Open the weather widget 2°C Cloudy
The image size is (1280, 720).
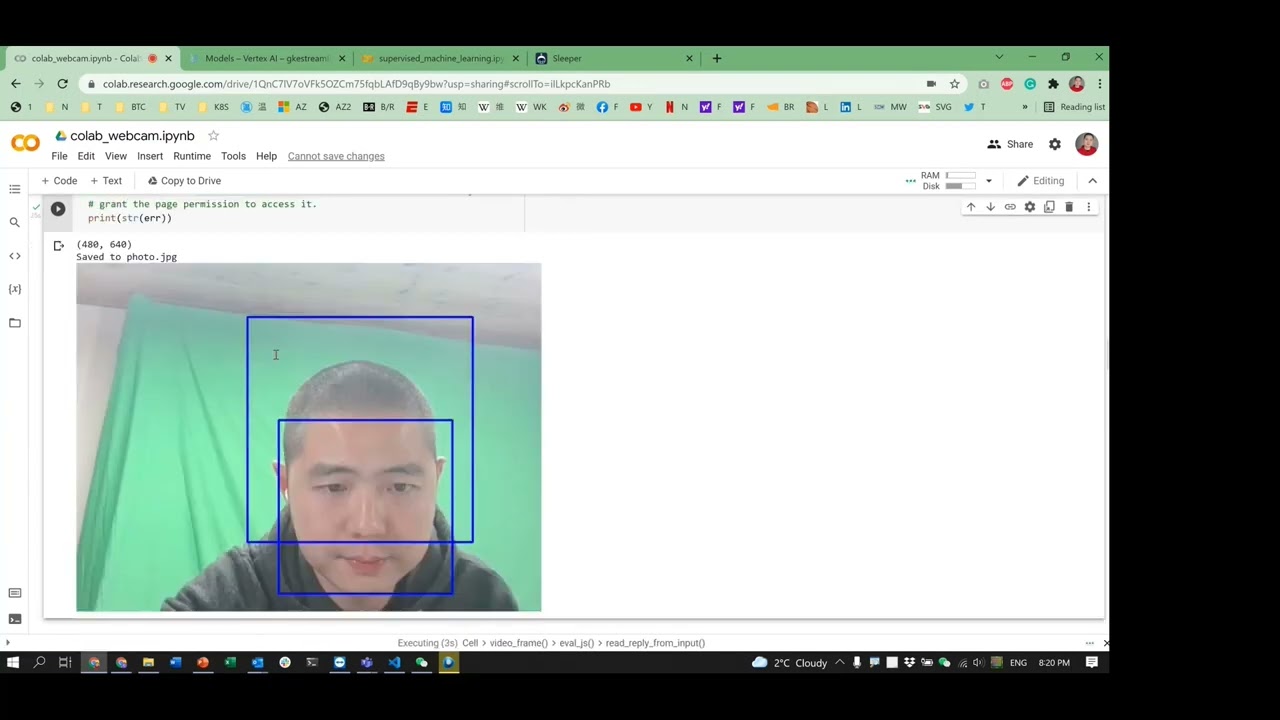coord(790,662)
